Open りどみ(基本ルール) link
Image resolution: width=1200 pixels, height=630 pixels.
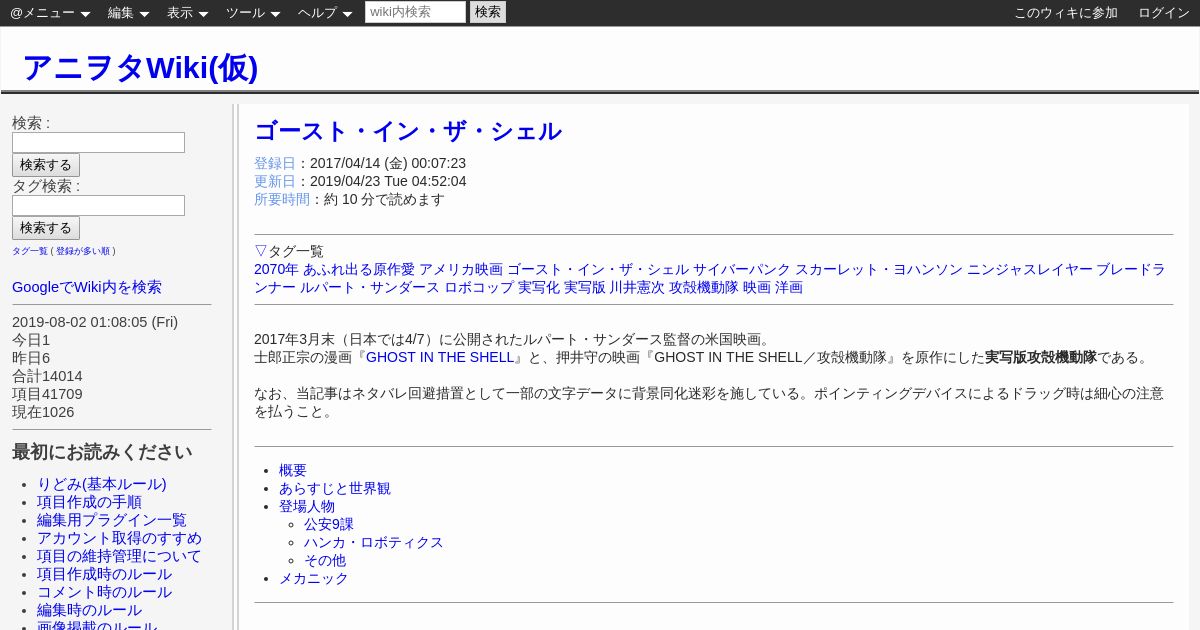[x=102, y=484]
